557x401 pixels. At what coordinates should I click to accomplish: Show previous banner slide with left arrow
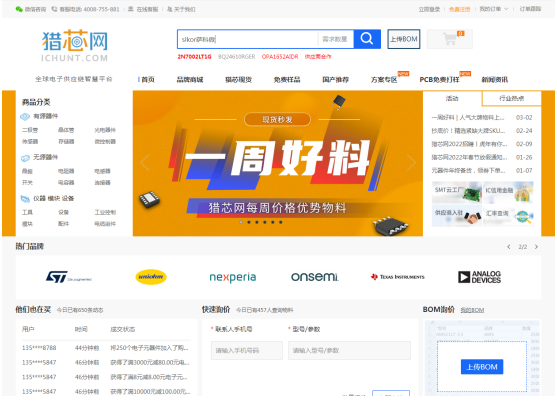(145, 163)
